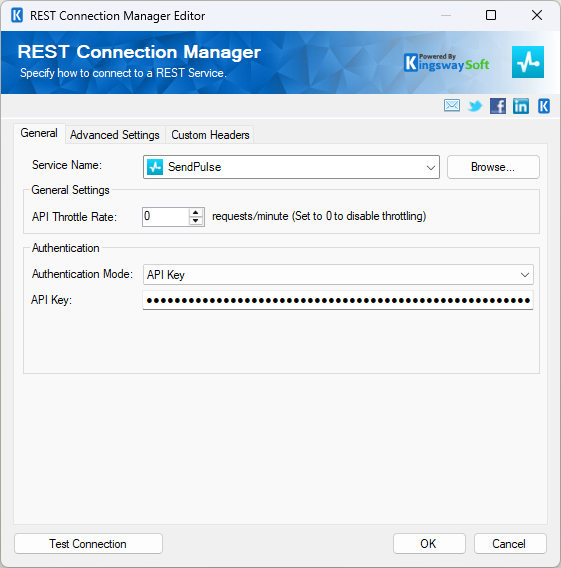Switch to the General tab

39,133
